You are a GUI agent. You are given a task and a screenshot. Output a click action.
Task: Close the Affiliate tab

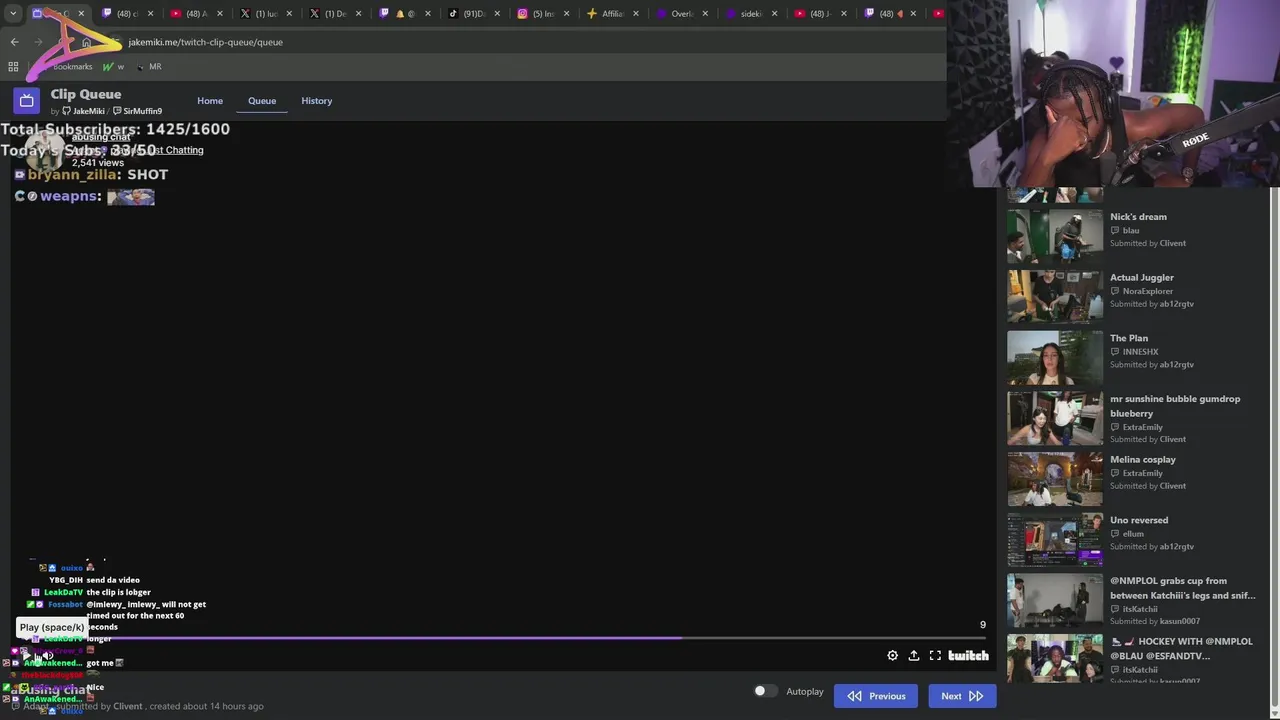tap(635, 13)
